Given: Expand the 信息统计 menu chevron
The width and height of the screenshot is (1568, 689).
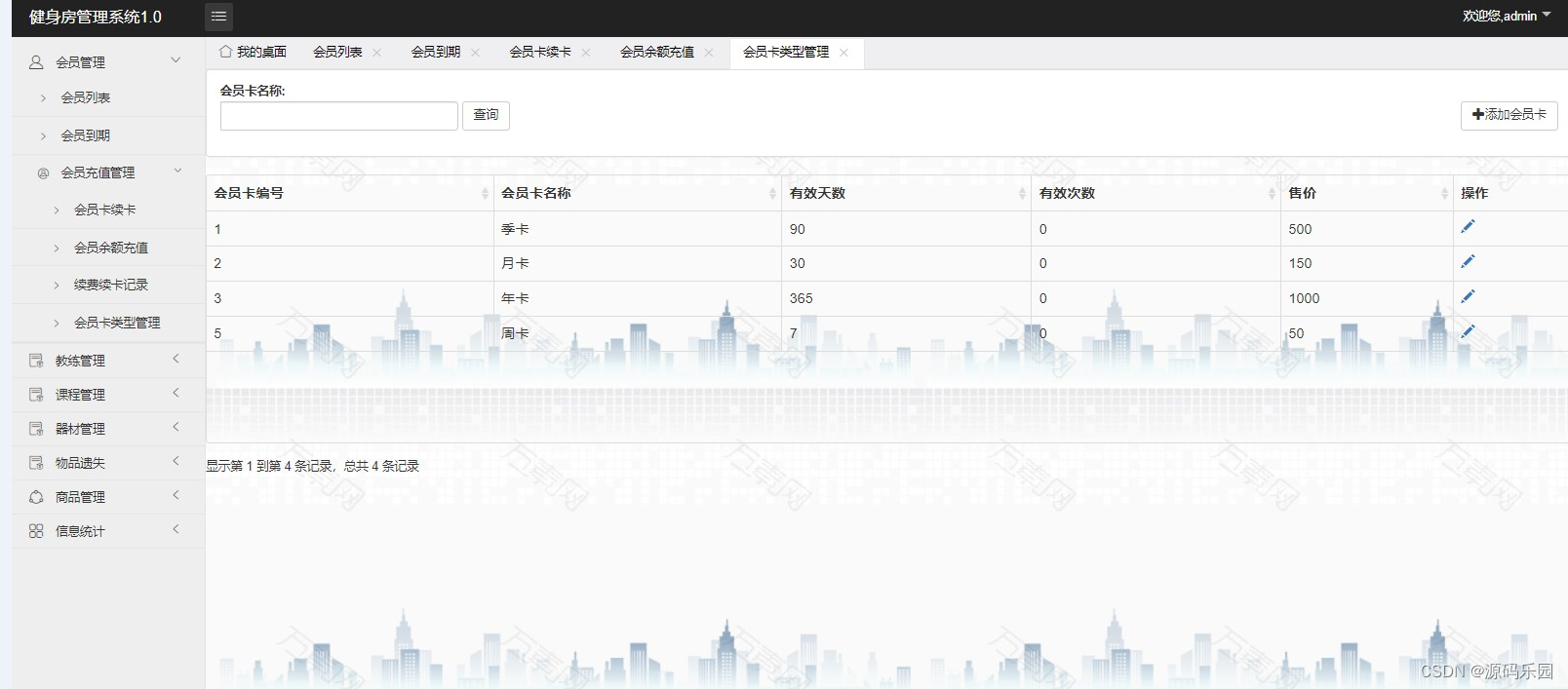Looking at the screenshot, I should pyautogui.click(x=176, y=529).
